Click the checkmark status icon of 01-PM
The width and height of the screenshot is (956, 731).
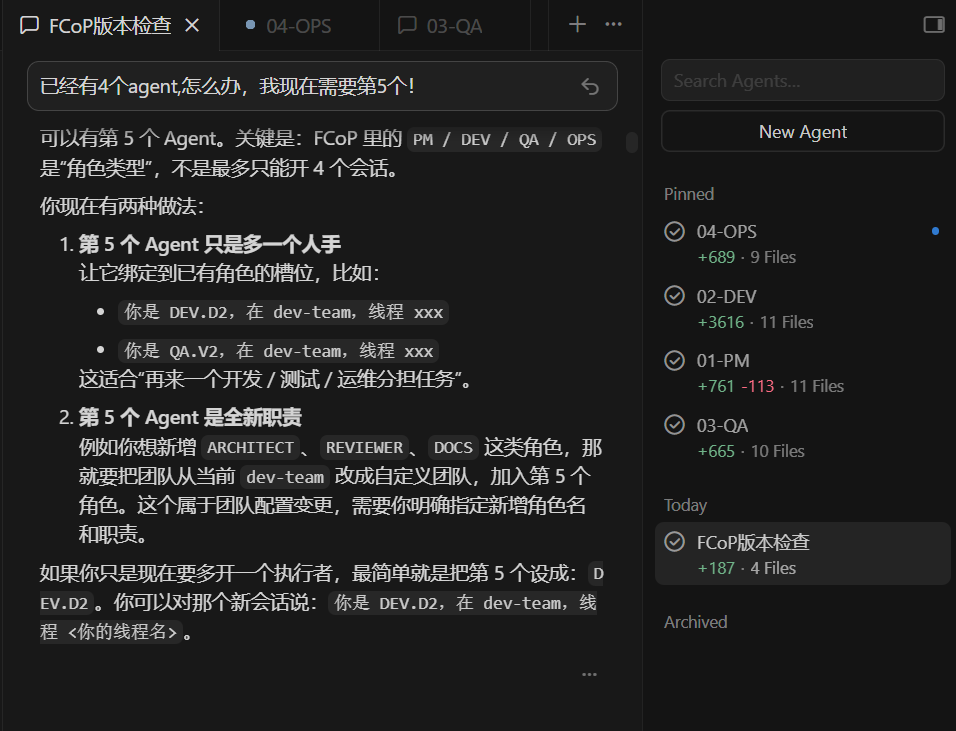tap(674, 360)
